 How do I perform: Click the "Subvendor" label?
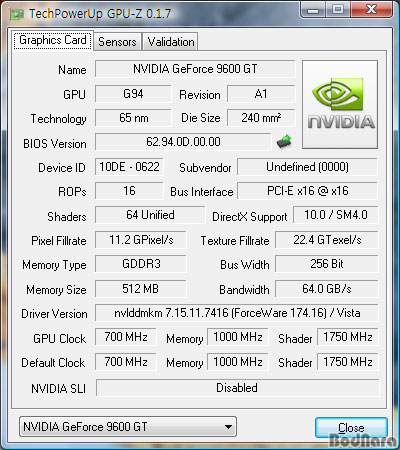point(205,168)
